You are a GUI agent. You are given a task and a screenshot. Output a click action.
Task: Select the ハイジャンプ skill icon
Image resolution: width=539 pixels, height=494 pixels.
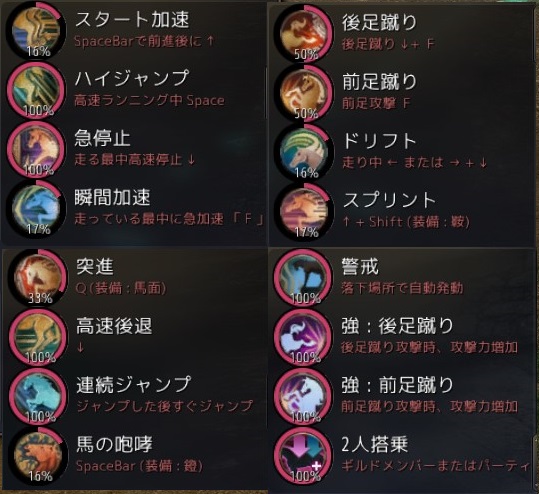tap(36, 90)
